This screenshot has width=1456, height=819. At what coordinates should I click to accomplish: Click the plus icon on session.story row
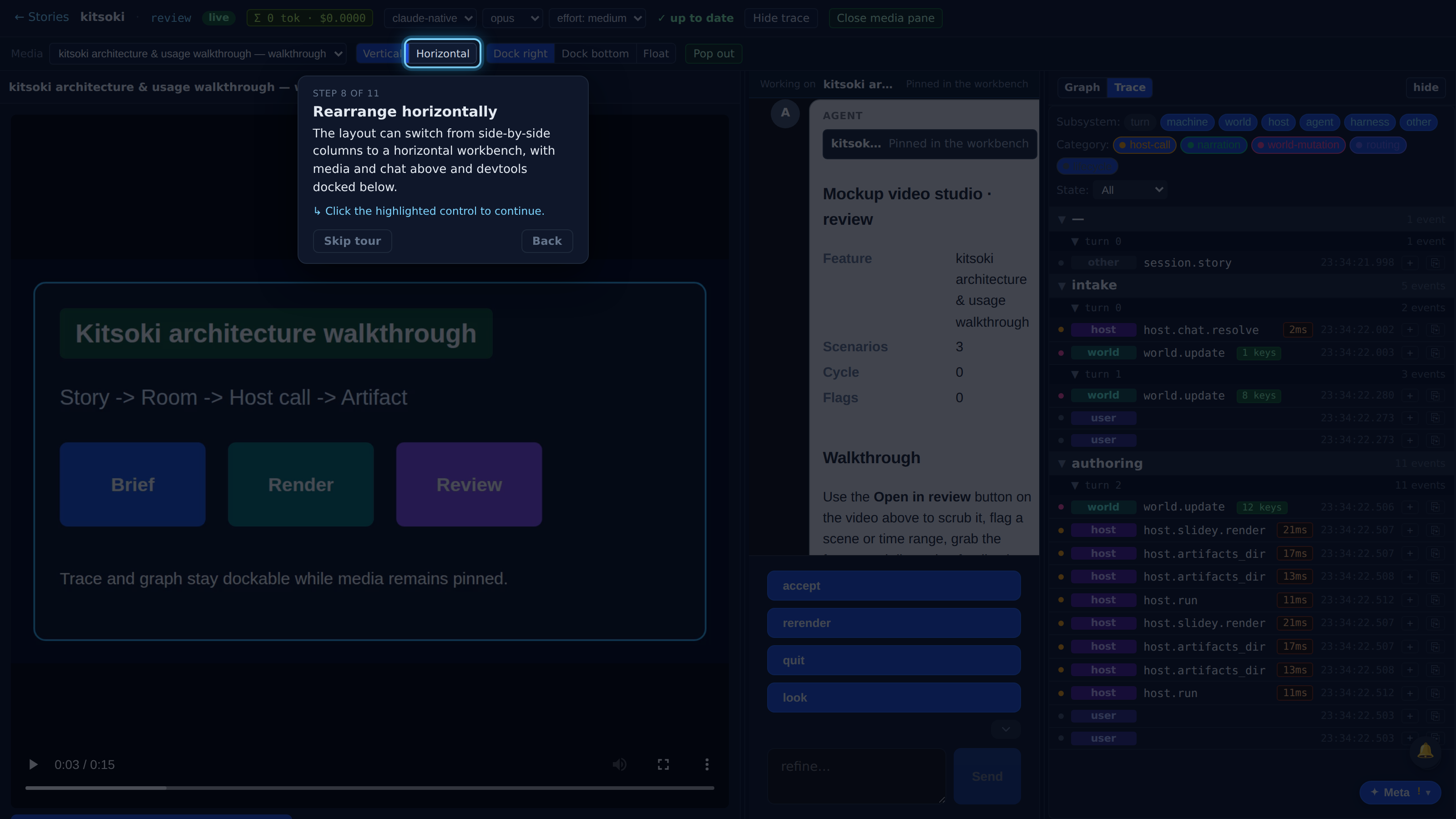click(x=1410, y=263)
